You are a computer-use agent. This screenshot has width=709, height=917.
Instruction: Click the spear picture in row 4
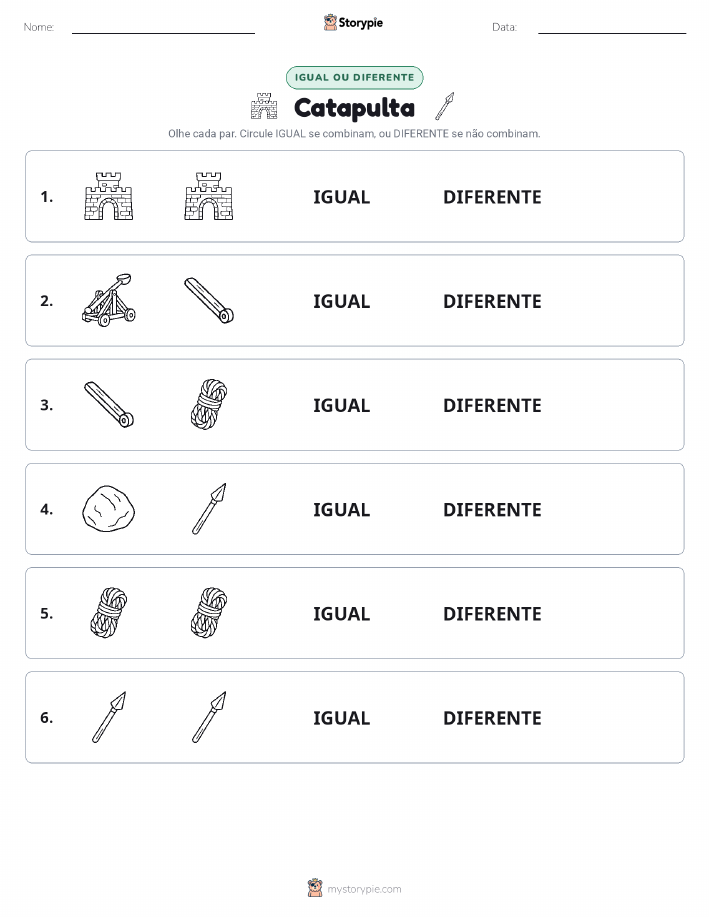click(x=209, y=509)
